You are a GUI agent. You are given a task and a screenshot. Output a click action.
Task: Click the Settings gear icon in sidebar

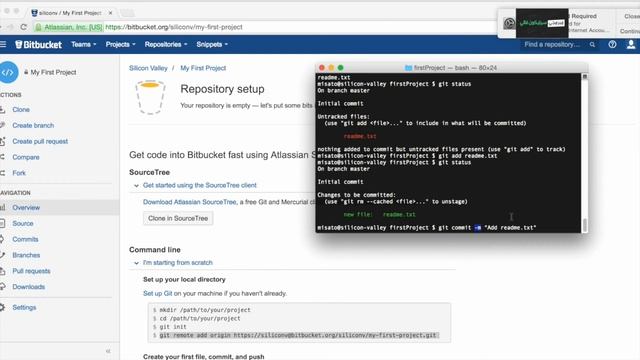(2, 307)
